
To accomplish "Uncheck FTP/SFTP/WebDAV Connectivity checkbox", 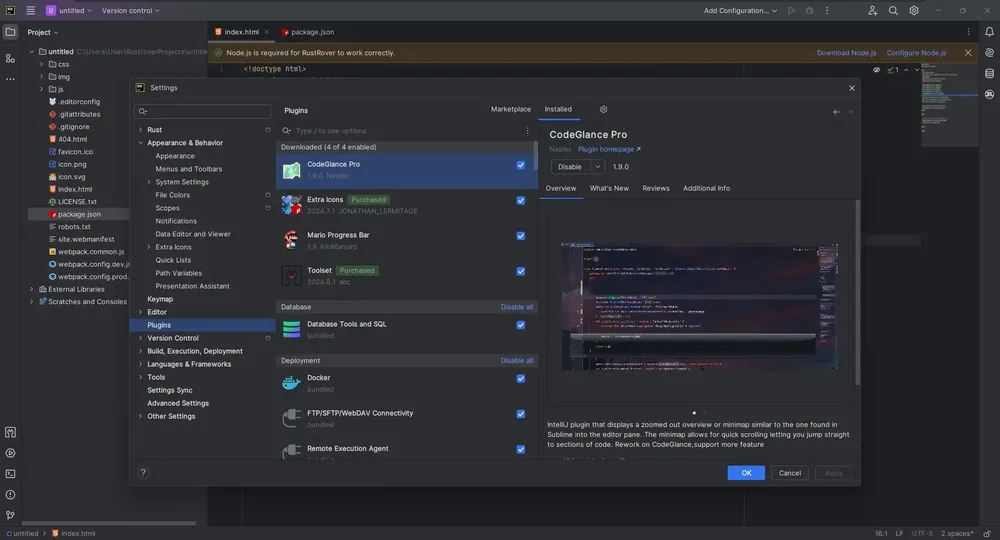I will (x=521, y=414).
